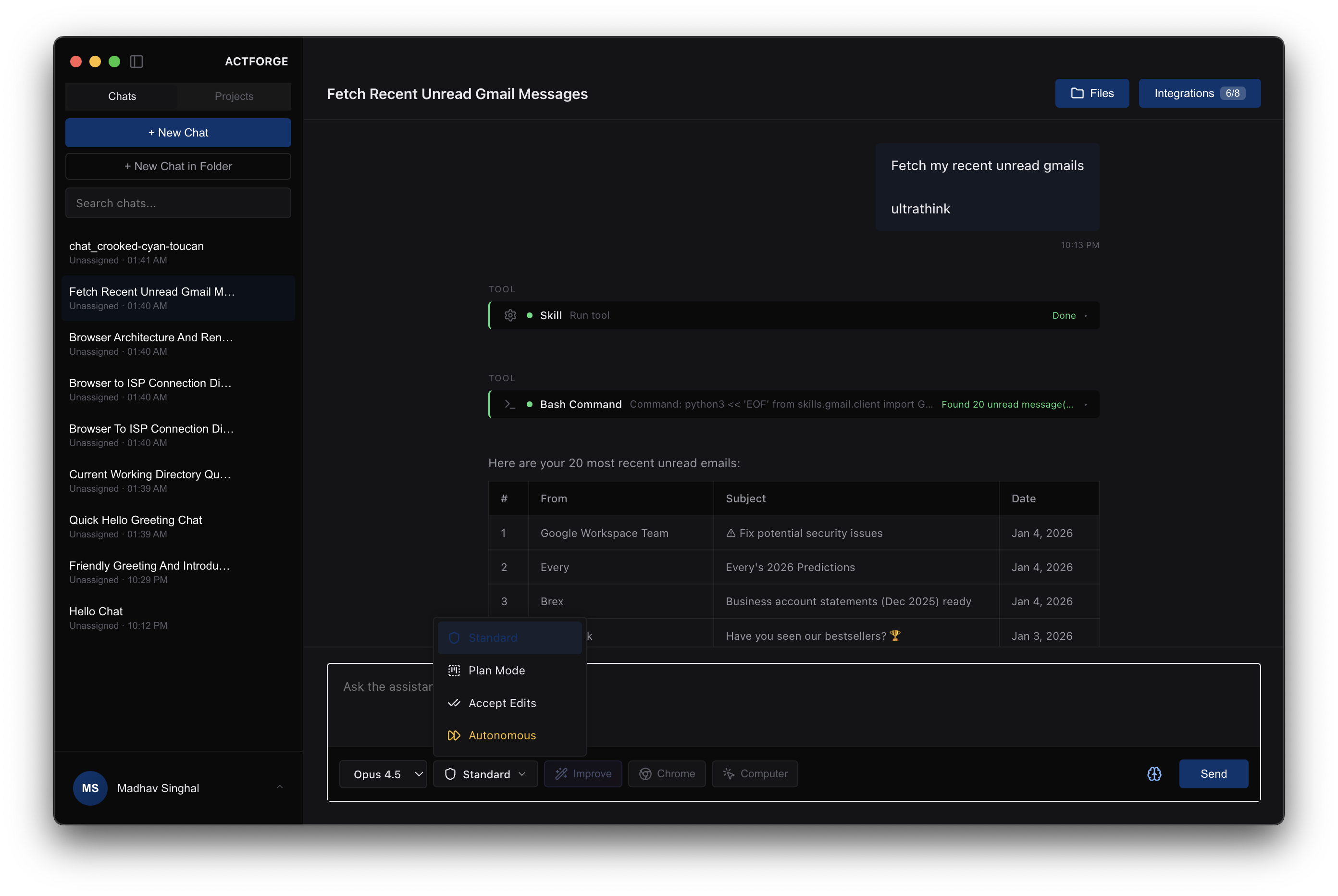
Task: Click the folder icon inside Files button
Action: click(1077, 93)
